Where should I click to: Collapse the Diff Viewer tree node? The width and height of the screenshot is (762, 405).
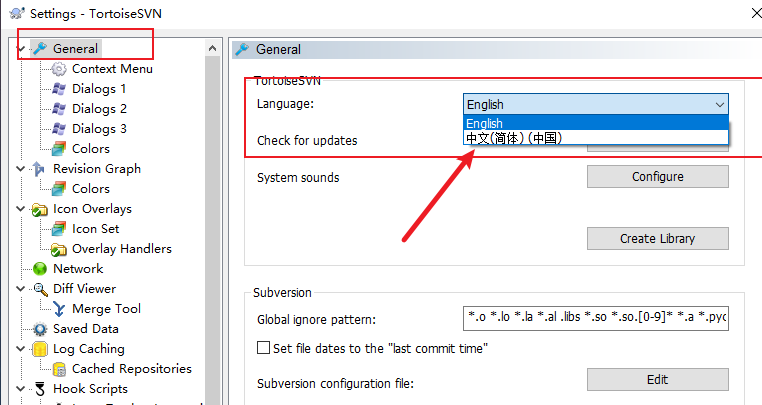[x=21, y=289]
